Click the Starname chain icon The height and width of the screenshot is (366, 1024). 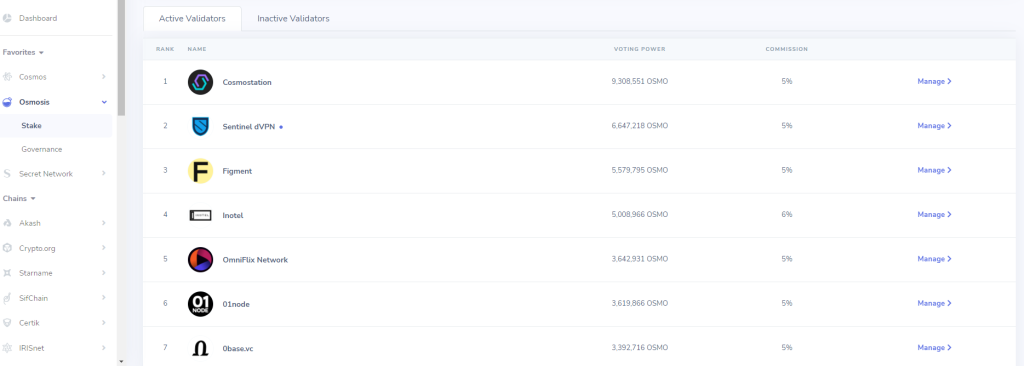coord(7,273)
